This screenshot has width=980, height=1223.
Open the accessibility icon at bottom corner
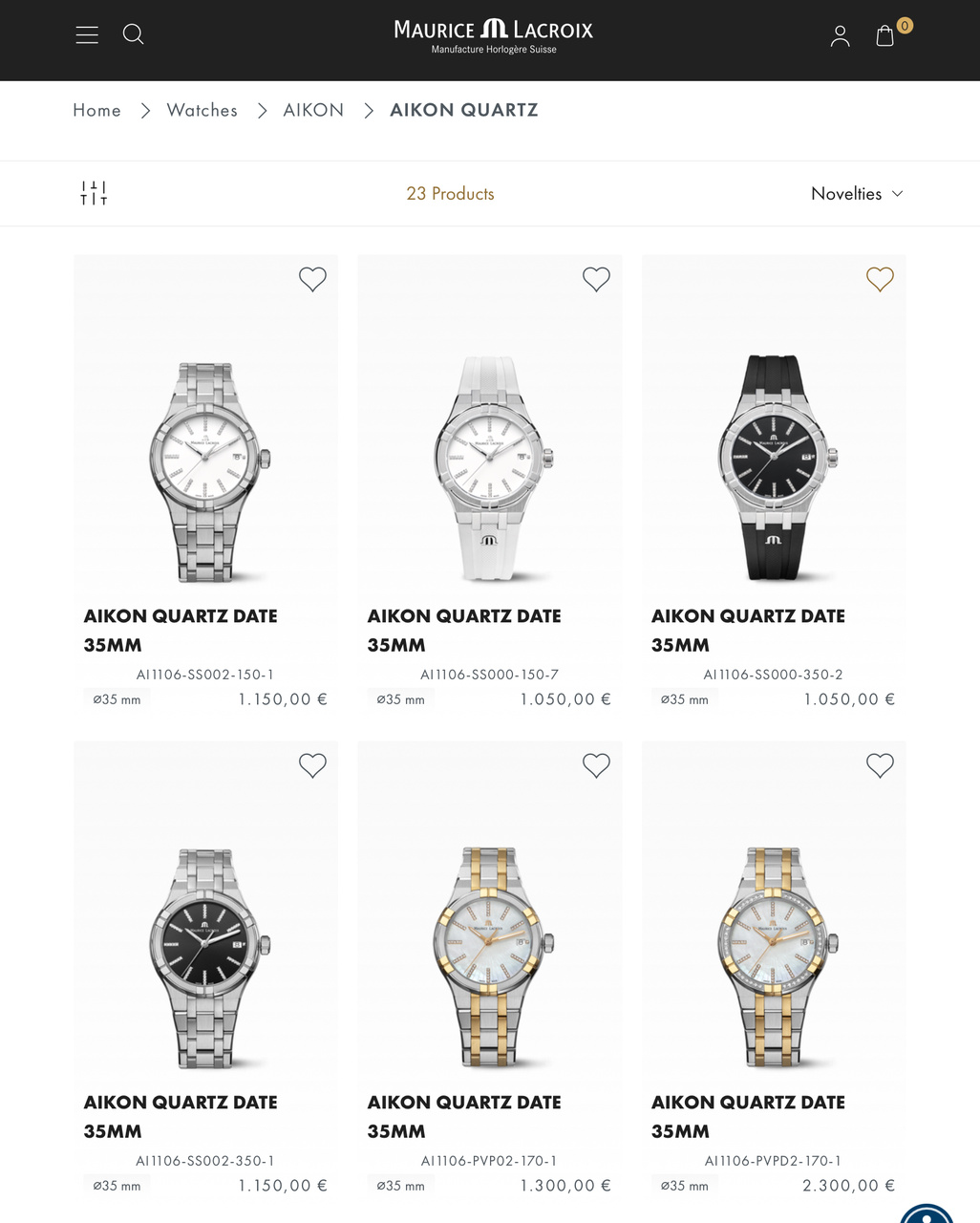[928, 1212]
